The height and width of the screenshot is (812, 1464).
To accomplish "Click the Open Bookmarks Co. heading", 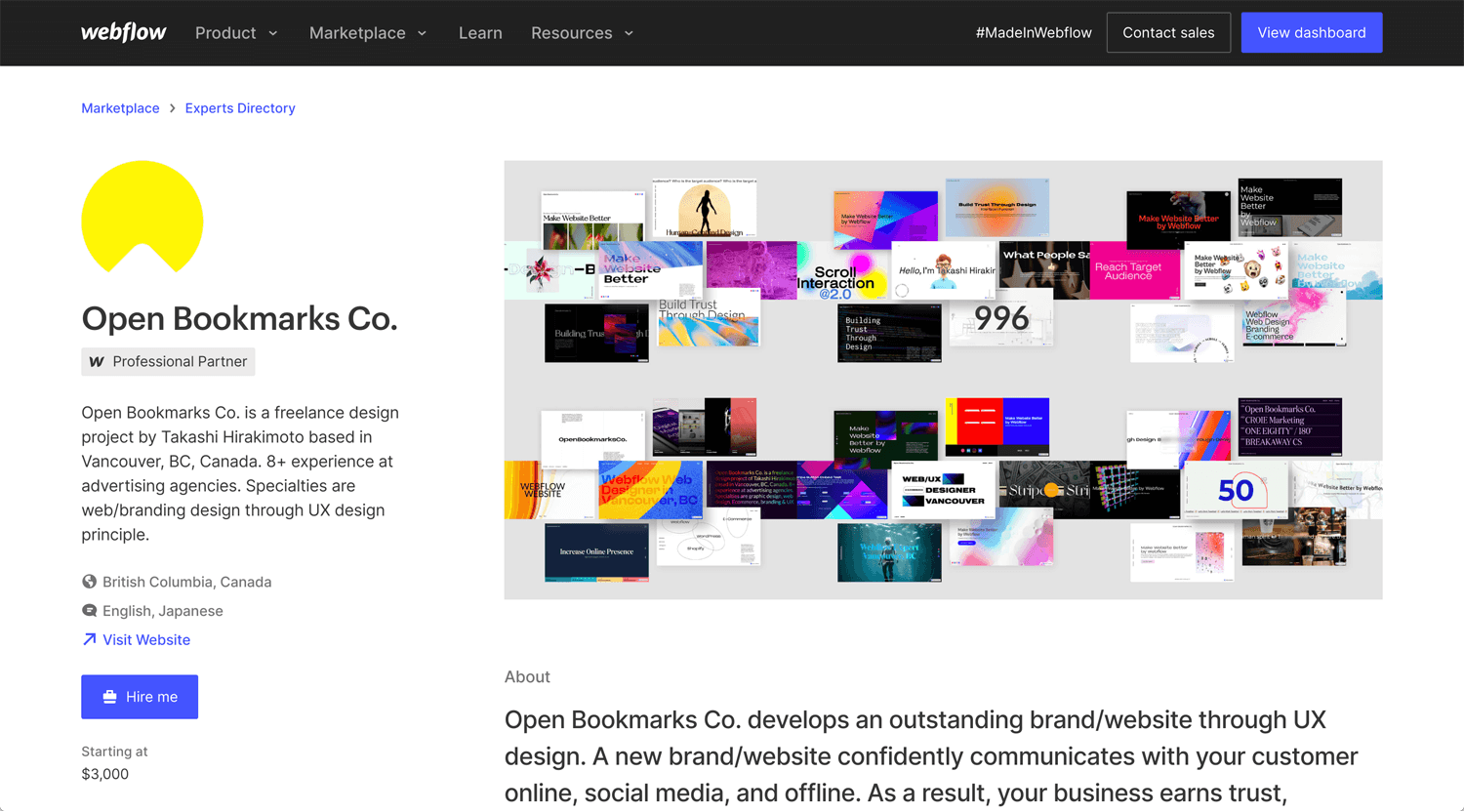I will (239, 318).
